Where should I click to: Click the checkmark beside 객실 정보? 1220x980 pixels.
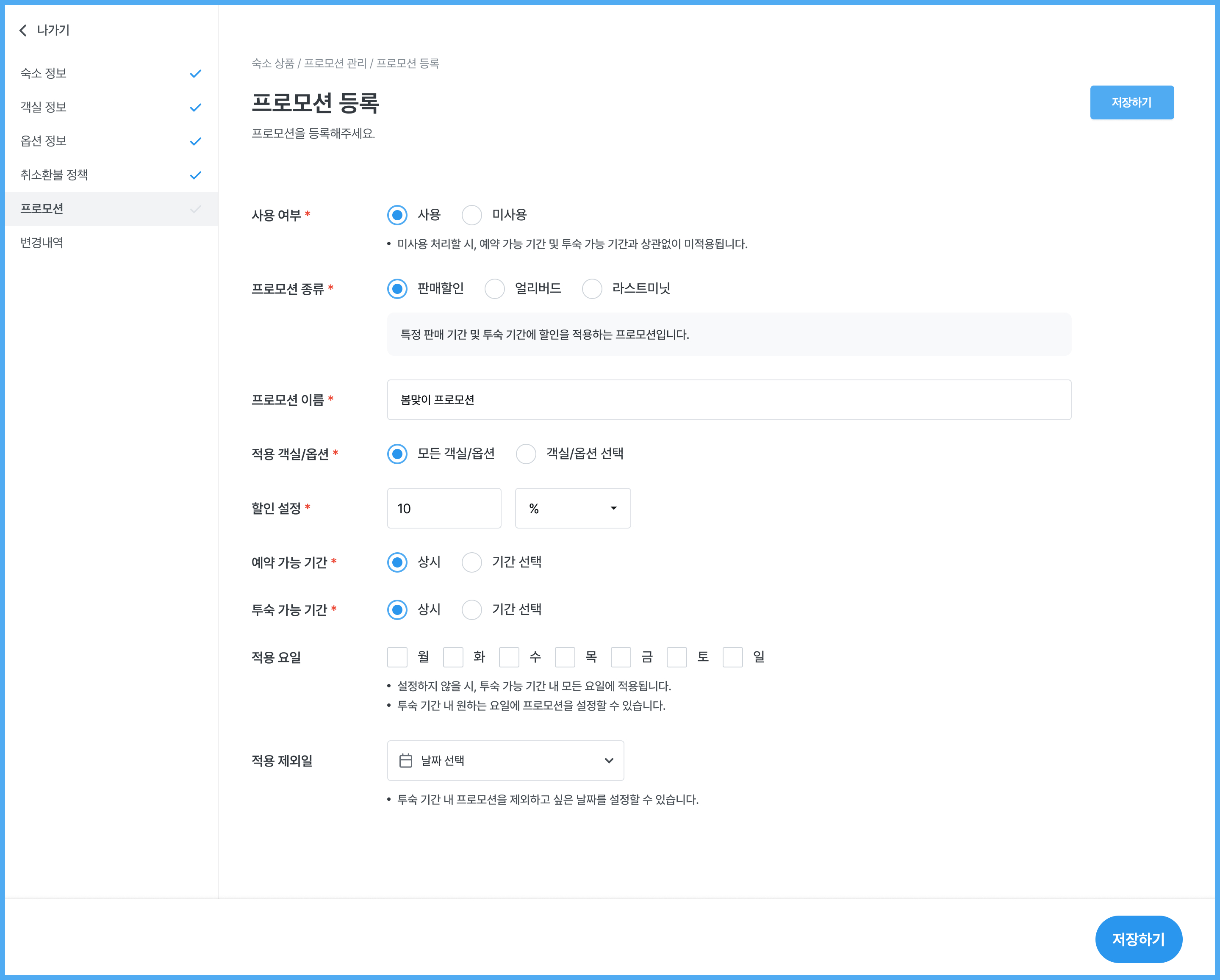(x=196, y=108)
